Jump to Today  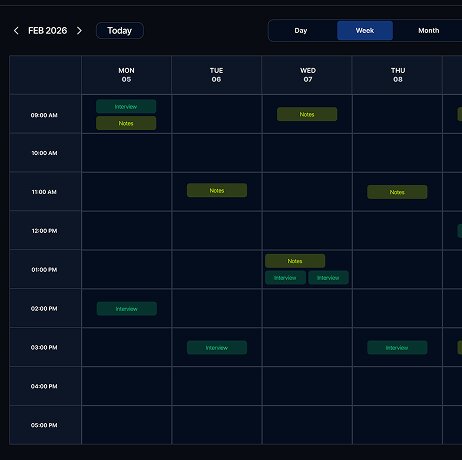120,31
